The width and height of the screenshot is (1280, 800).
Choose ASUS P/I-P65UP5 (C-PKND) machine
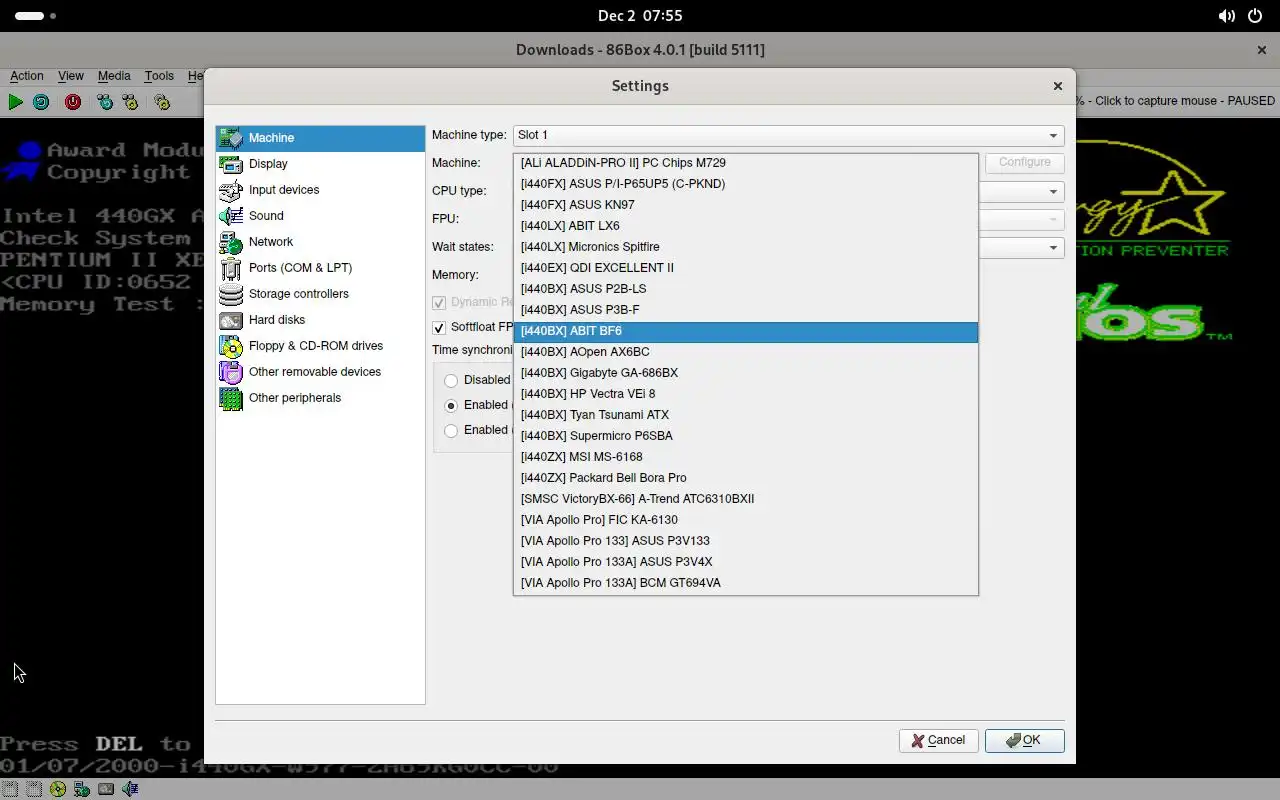(746, 184)
